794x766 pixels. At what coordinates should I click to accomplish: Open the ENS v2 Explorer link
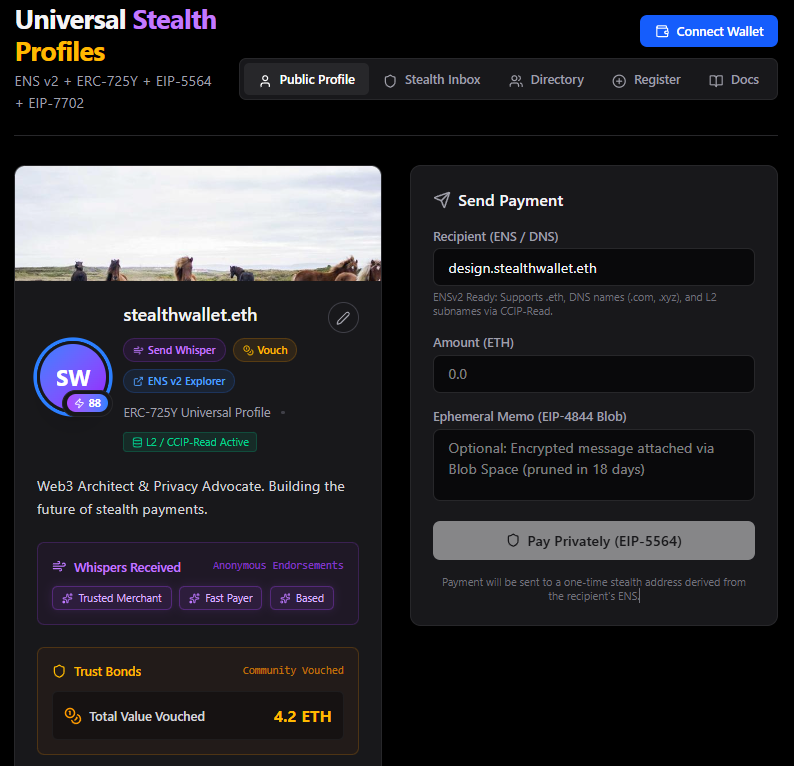179,381
